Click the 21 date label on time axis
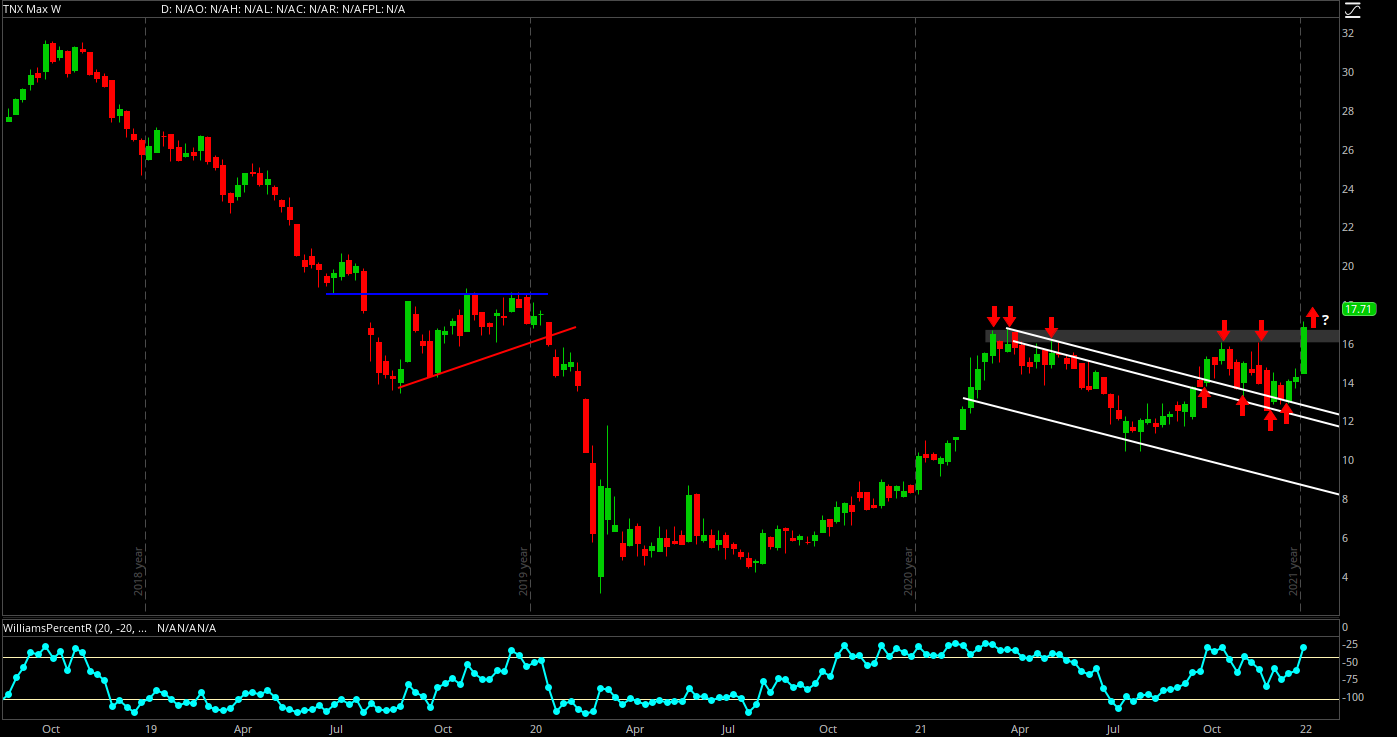Screen dimensions: 1397x737 point(921,729)
